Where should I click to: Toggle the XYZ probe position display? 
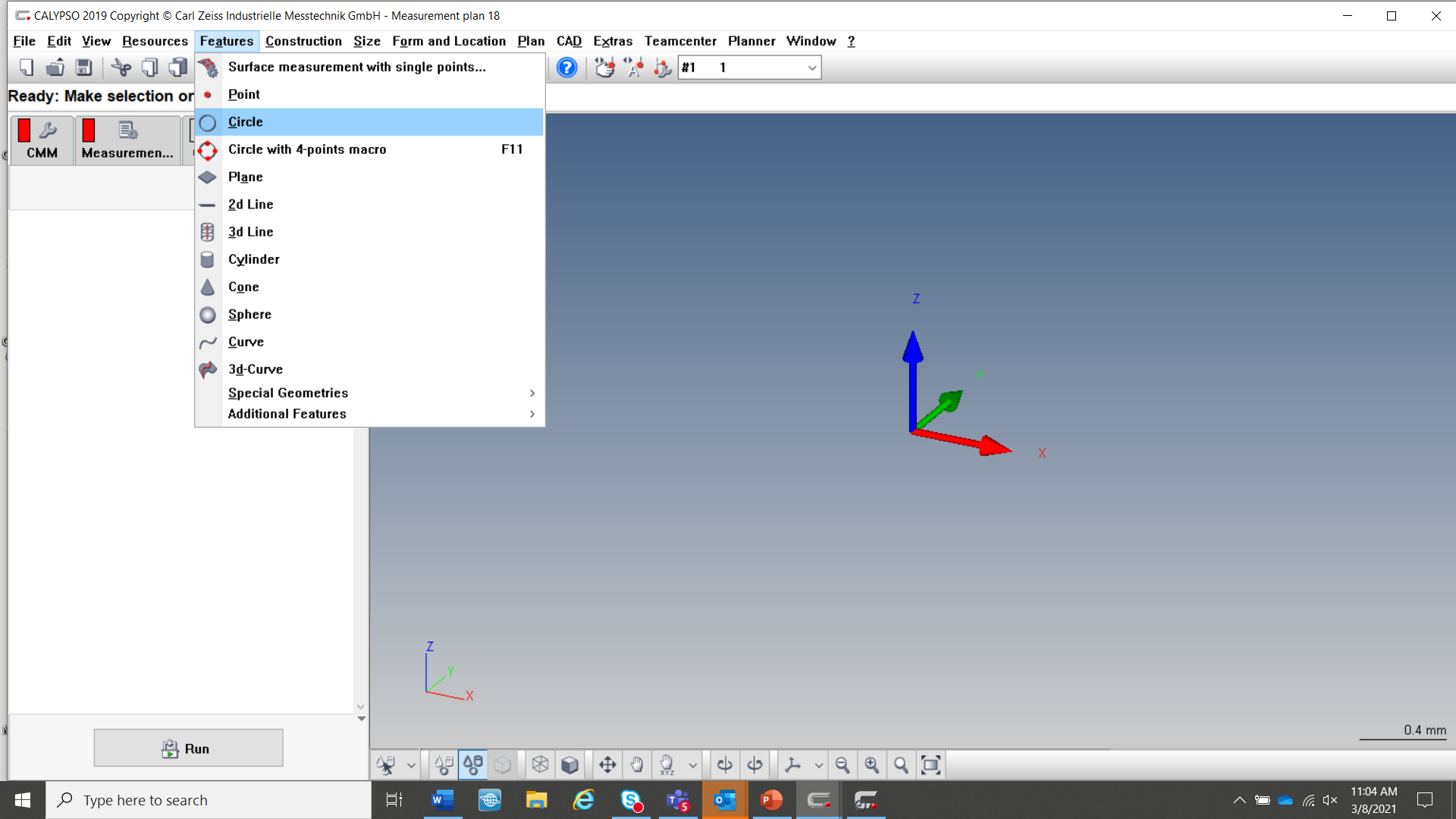coord(667,764)
